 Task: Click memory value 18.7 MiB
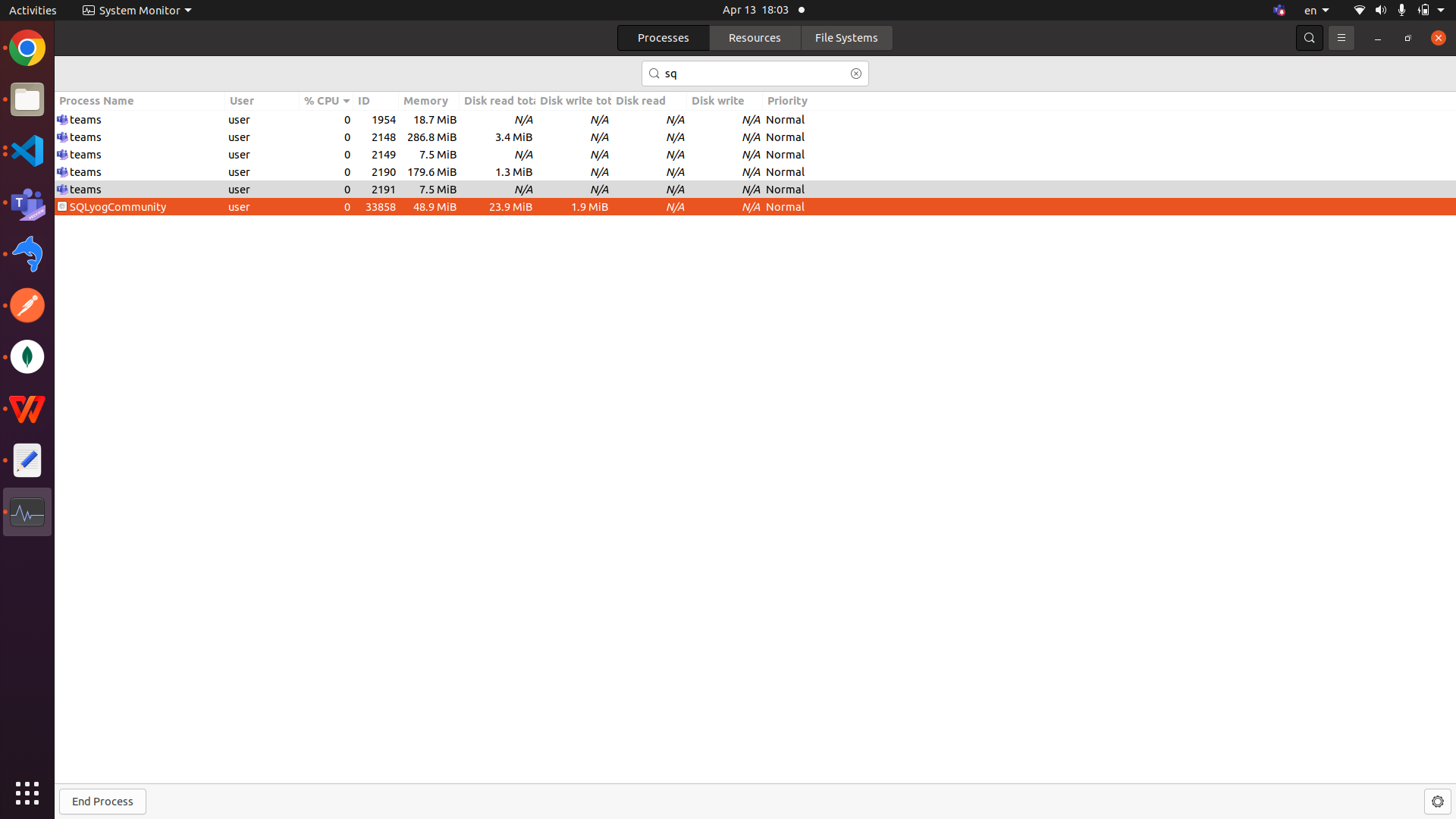point(435,120)
